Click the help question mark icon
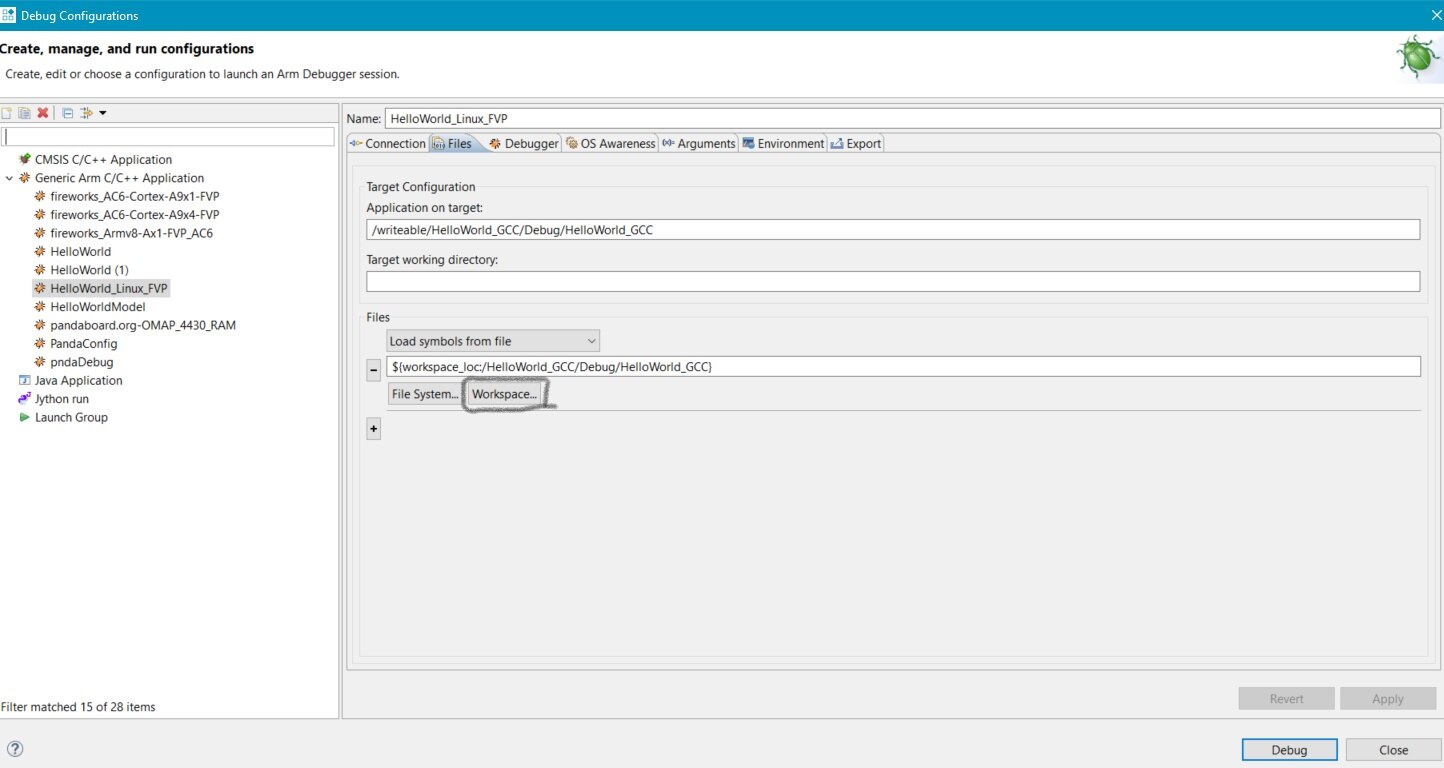The height and width of the screenshot is (768, 1444). 16,748
